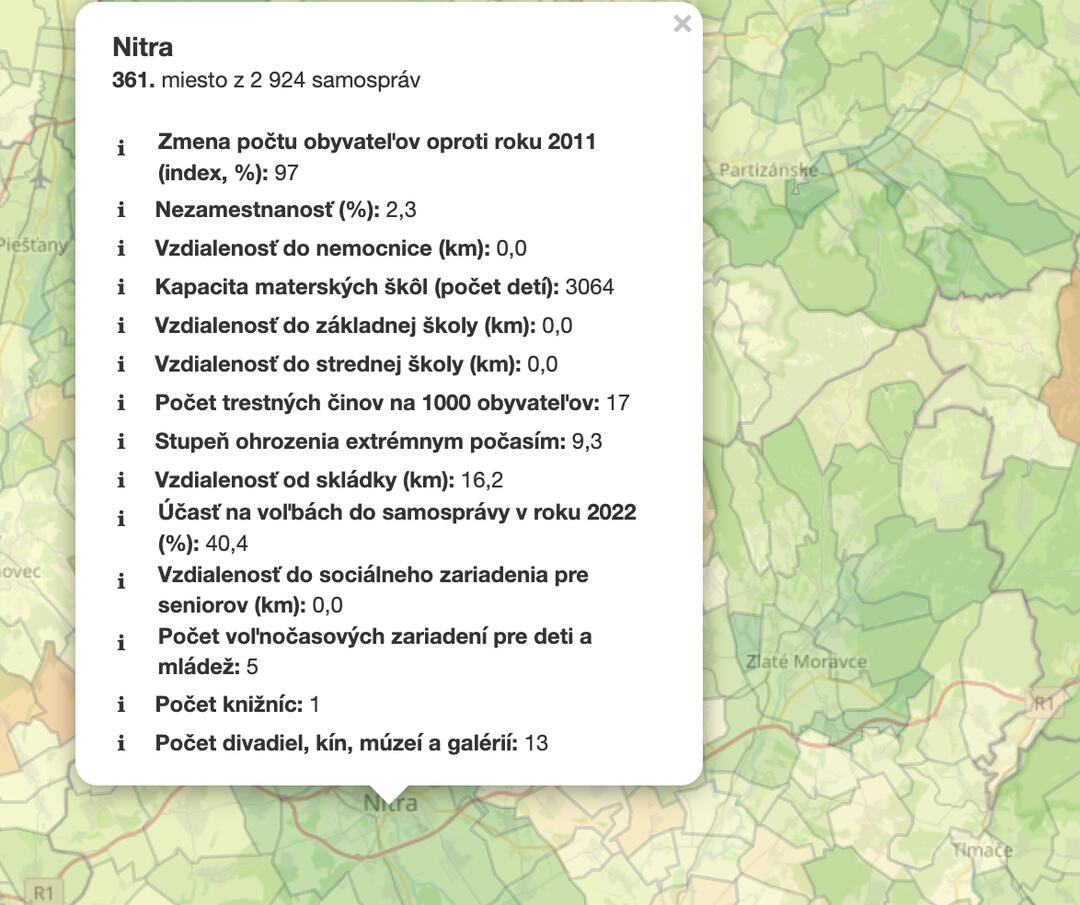Click info icon beside Stupeň ohrozenia extrémnym počasím
This screenshot has width=1080, height=905.
(121, 442)
